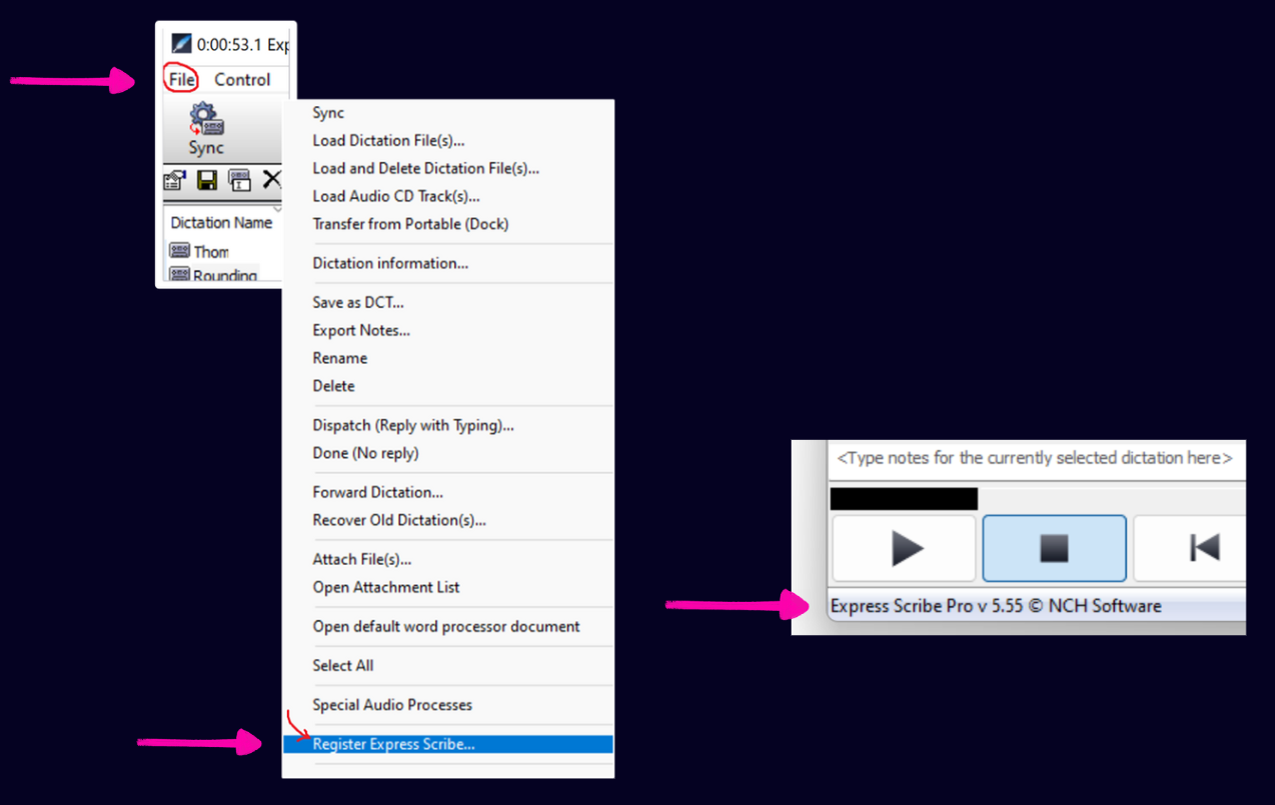Select Save as DCT option
Screen dimensions: 1275x805
[358, 303]
